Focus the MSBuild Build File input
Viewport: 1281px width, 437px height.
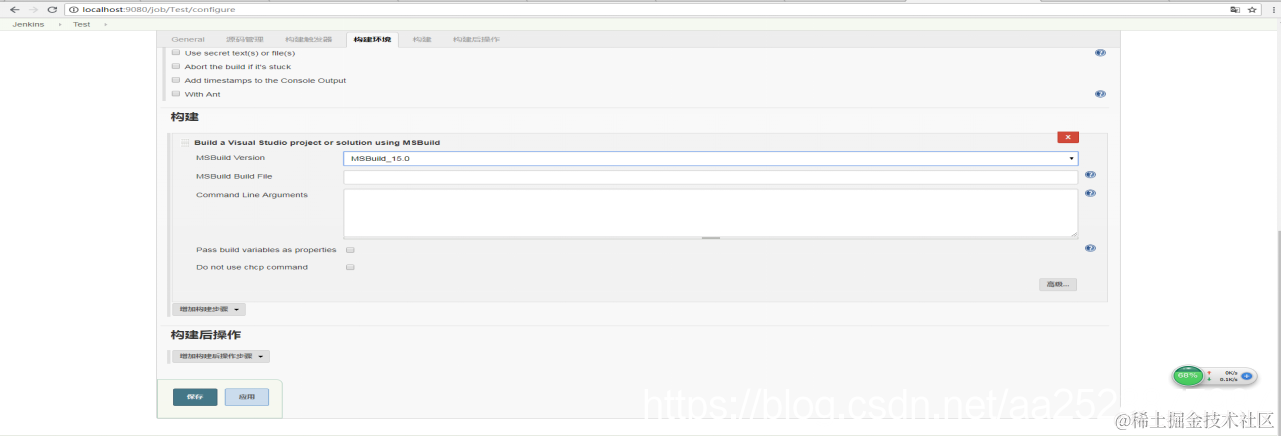click(711, 177)
